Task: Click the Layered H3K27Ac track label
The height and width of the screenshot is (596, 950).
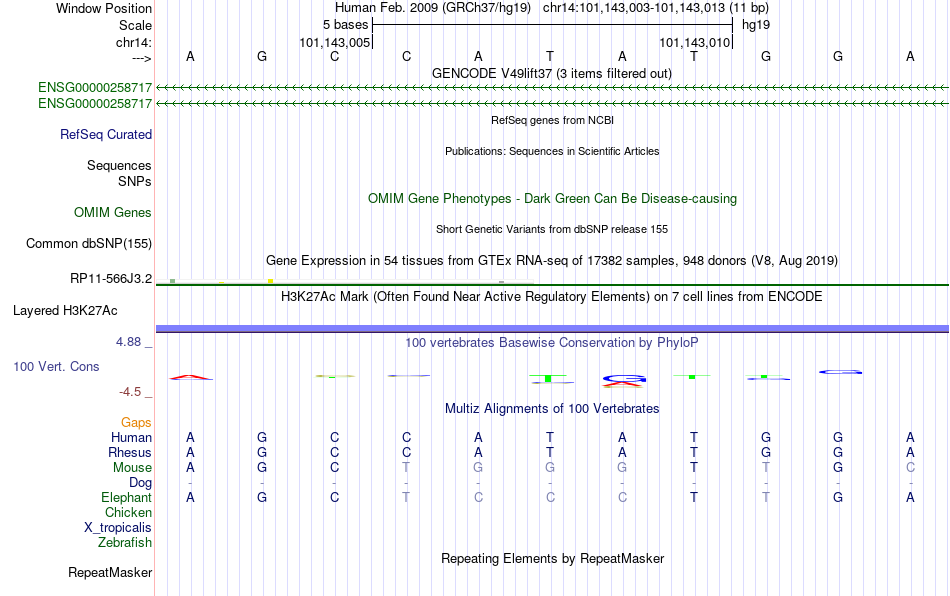Action: click(x=65, y=311)
